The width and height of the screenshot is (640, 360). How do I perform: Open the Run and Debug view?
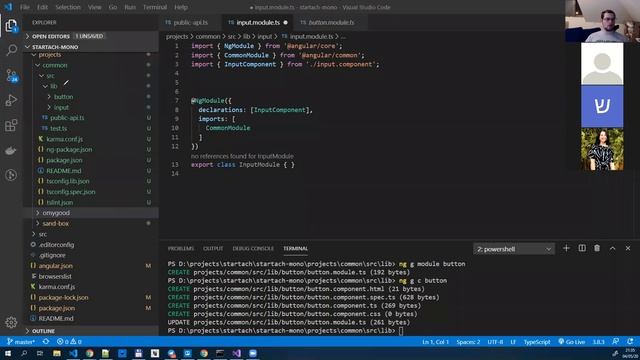[11, 100]
